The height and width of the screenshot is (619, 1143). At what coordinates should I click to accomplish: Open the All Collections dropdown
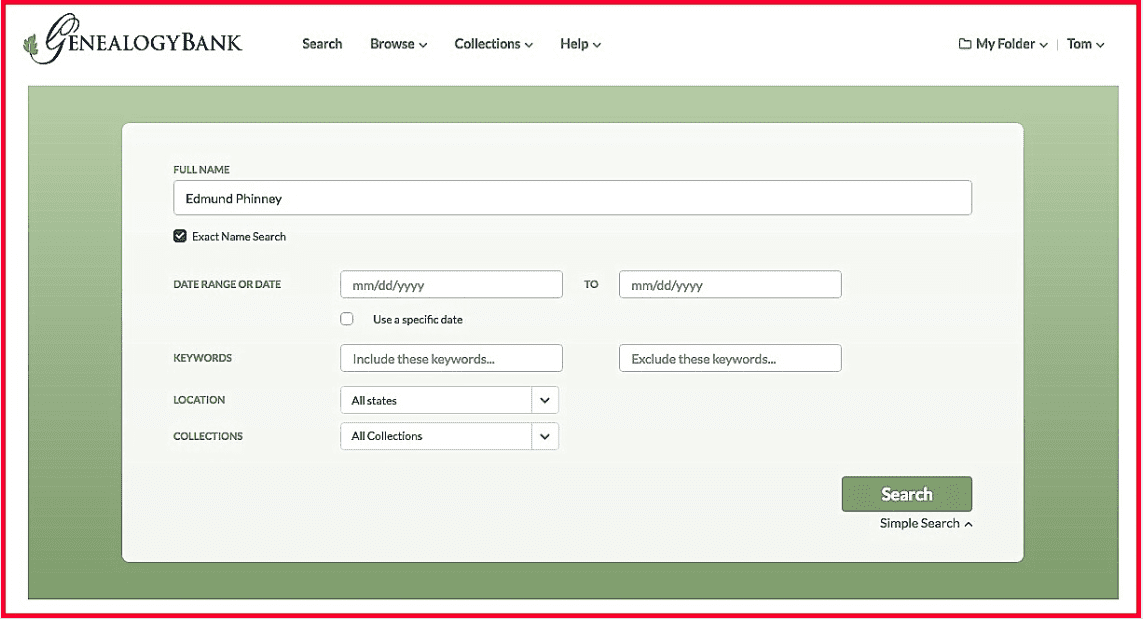(x=449, y=436)
